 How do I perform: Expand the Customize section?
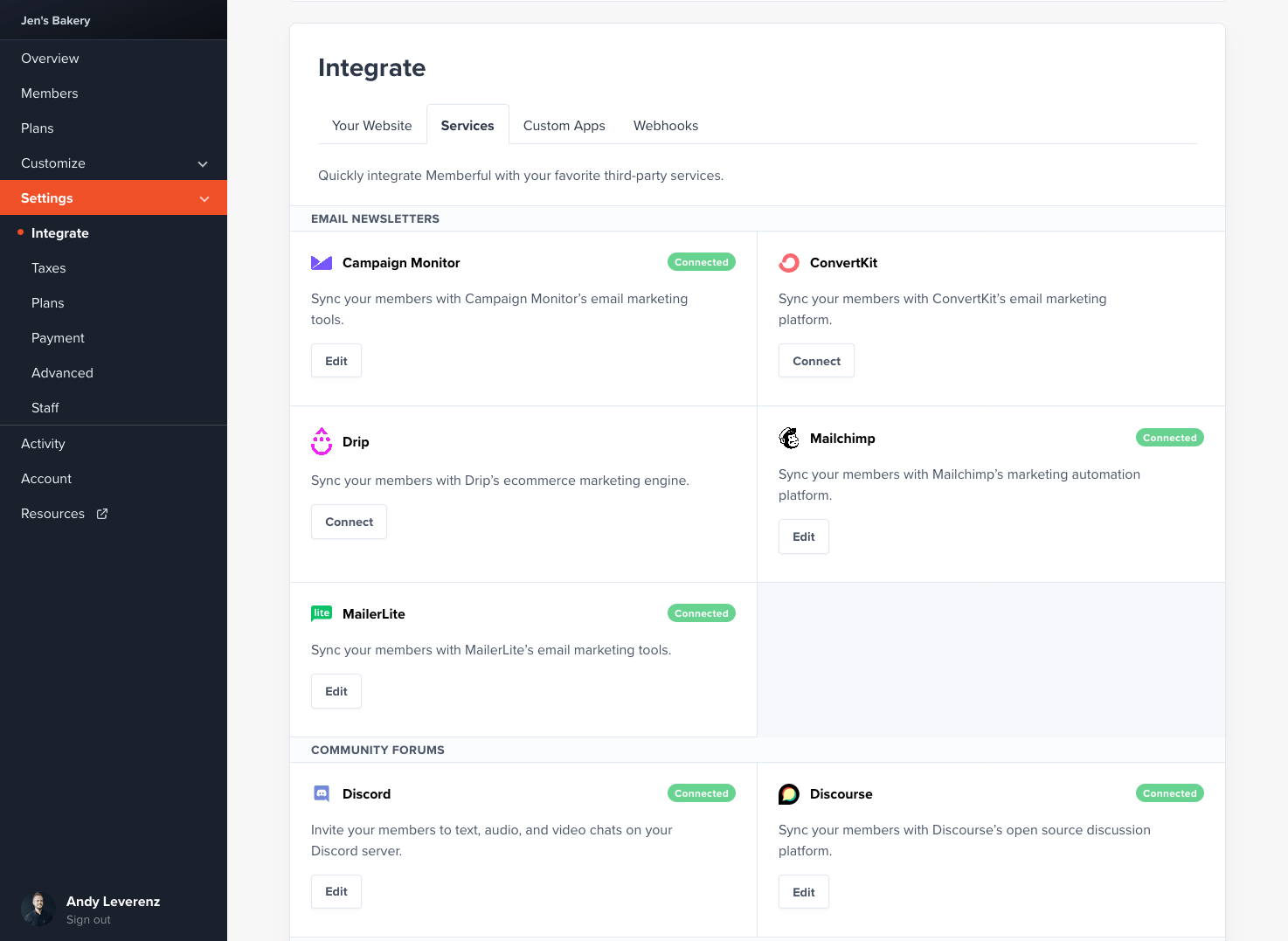pyautogui.click(x=202, y=163)
